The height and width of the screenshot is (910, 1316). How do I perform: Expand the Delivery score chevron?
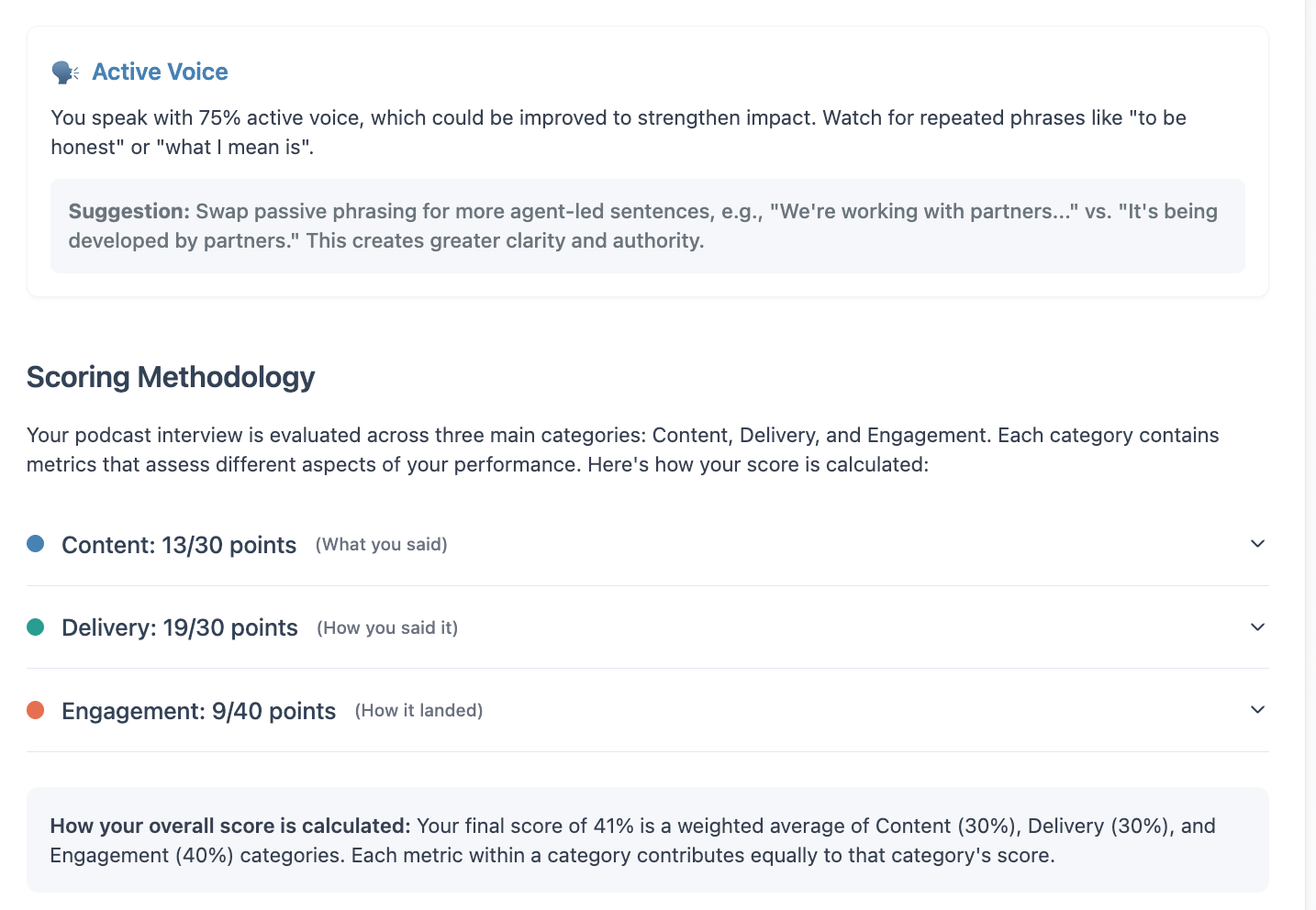pyautogui.click(x=1257, y=627)
